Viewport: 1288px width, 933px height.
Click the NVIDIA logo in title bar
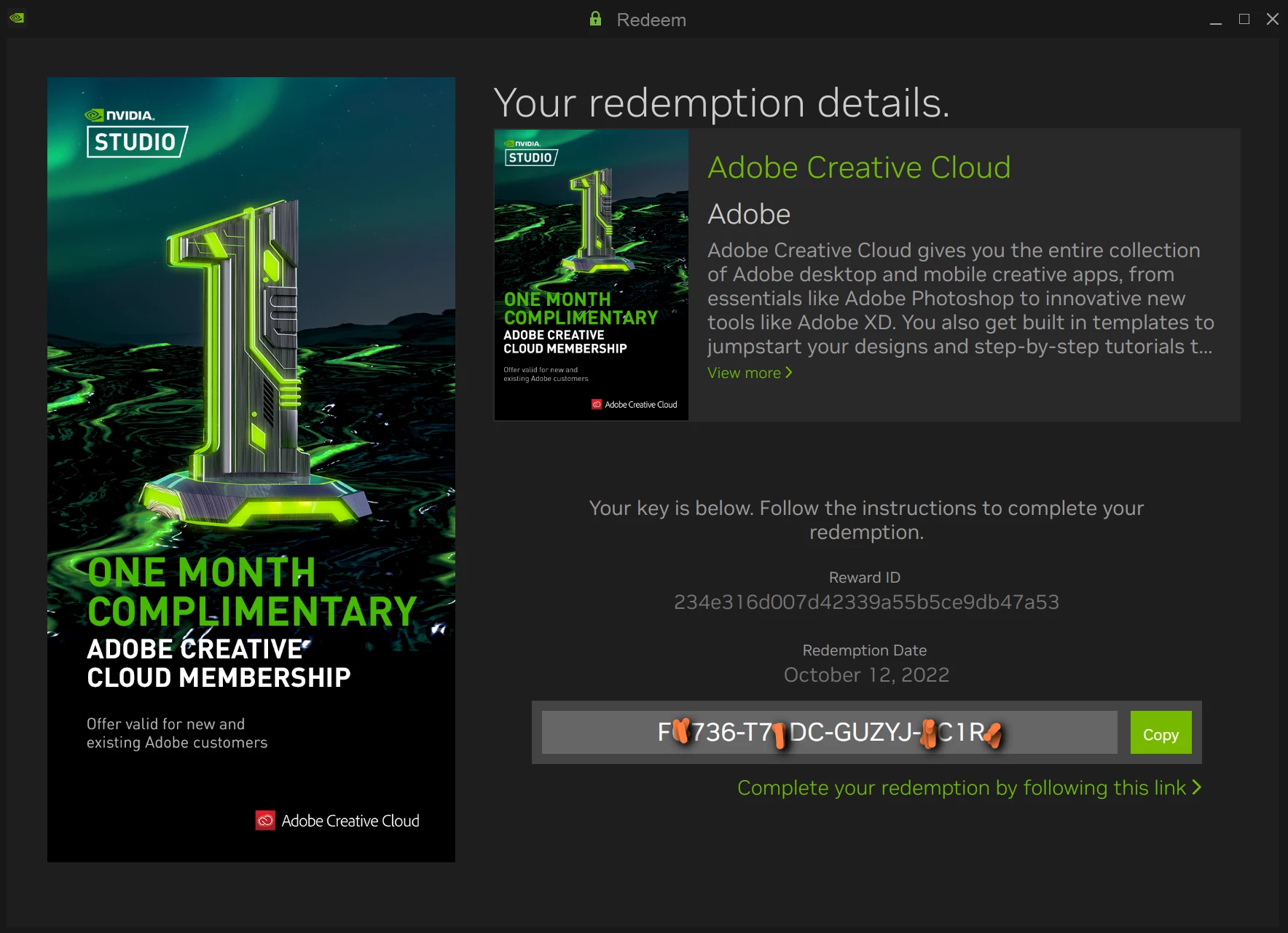(x=17, y=17)
